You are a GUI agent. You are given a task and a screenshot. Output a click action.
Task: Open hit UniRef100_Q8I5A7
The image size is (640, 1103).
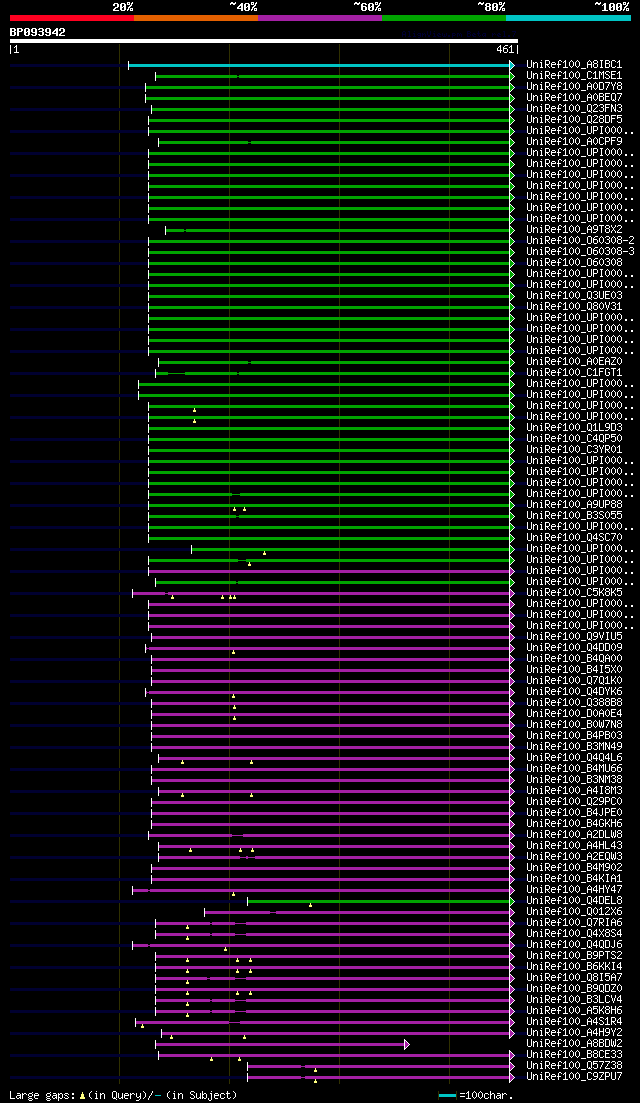574,978
